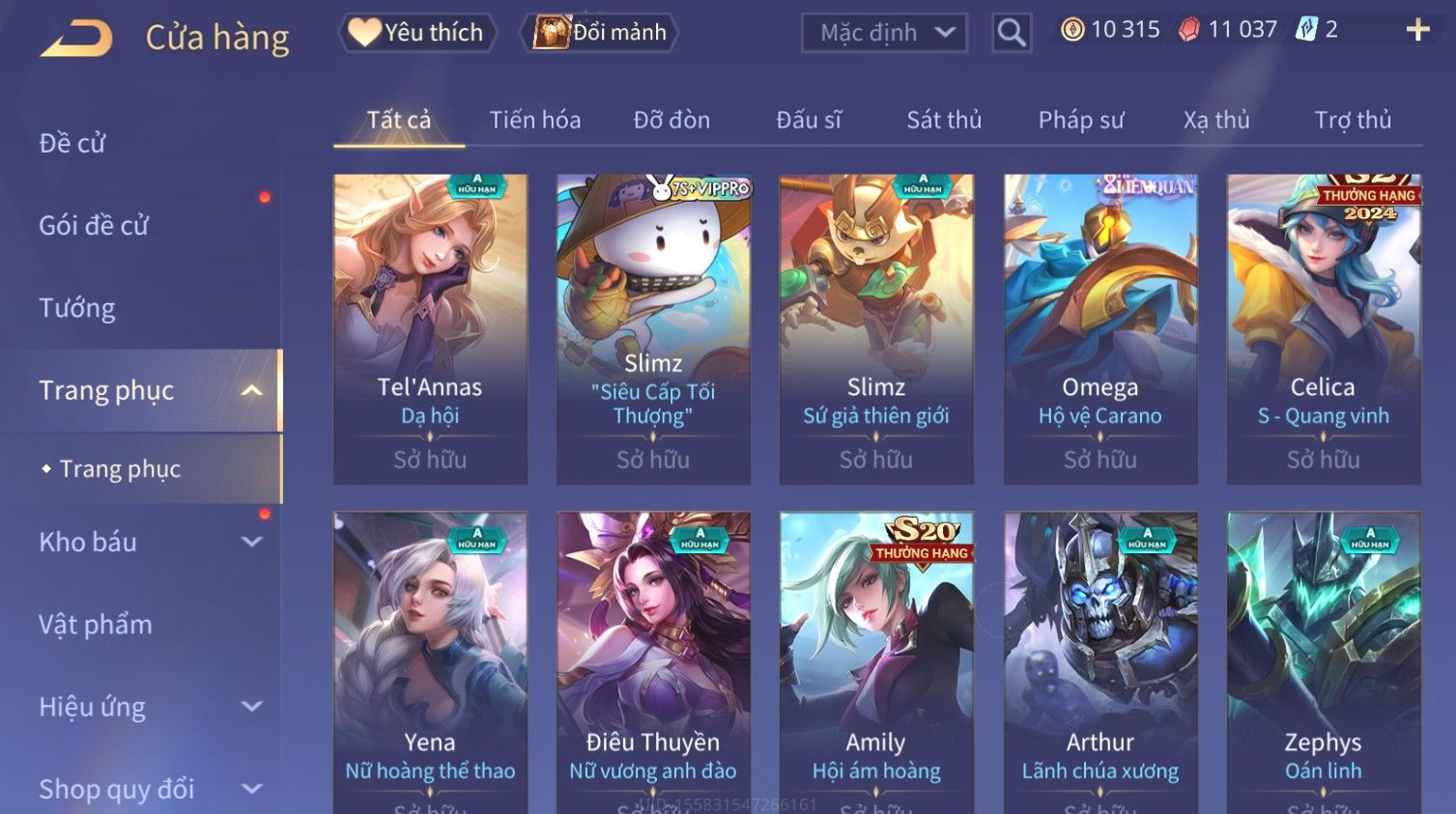Screen dimensions: 1456x814
Task: Open Gói đề cử menu item
Action: click(94, 225)
